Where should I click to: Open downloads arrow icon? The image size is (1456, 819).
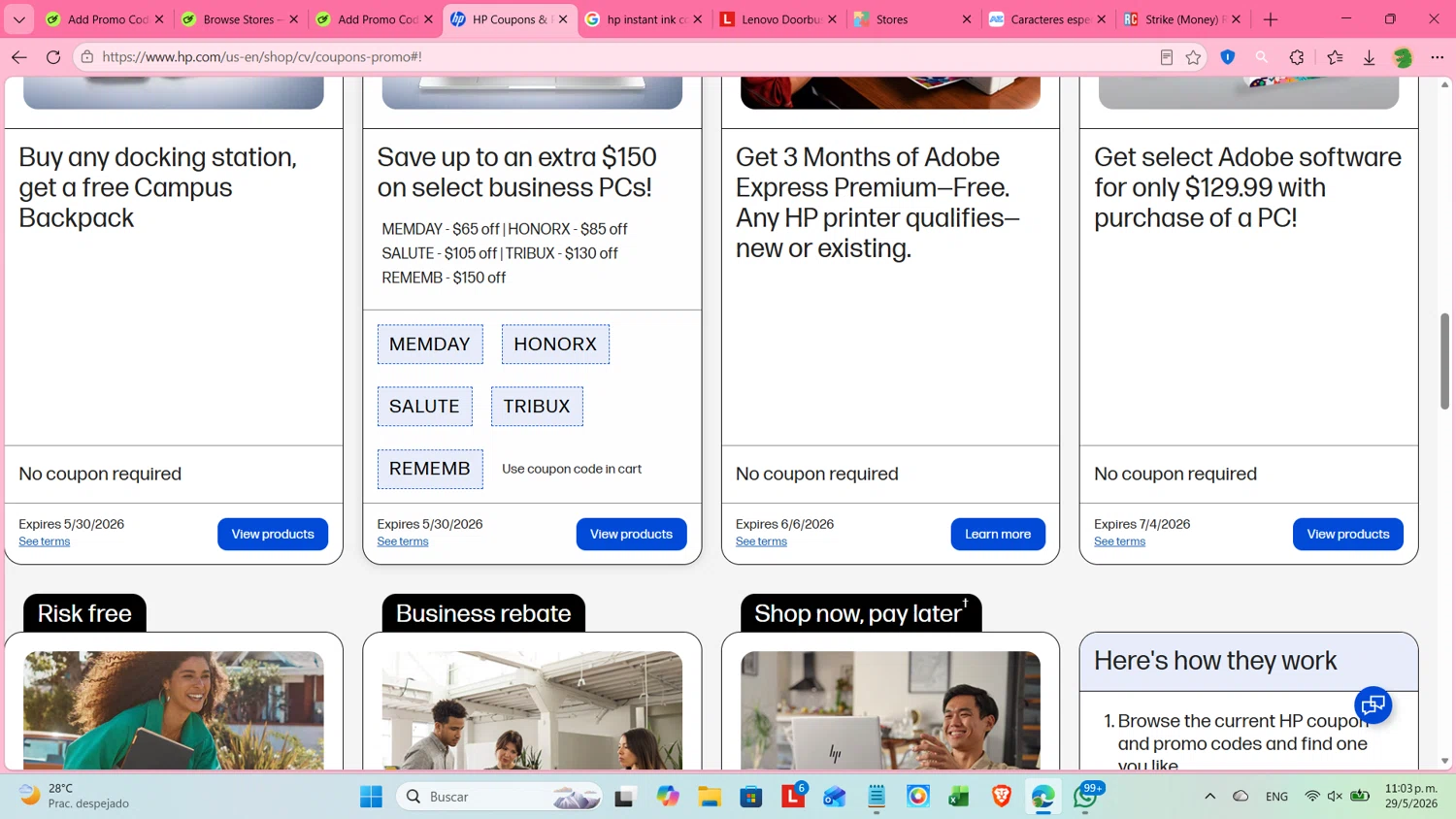(x=1369, y=57)
